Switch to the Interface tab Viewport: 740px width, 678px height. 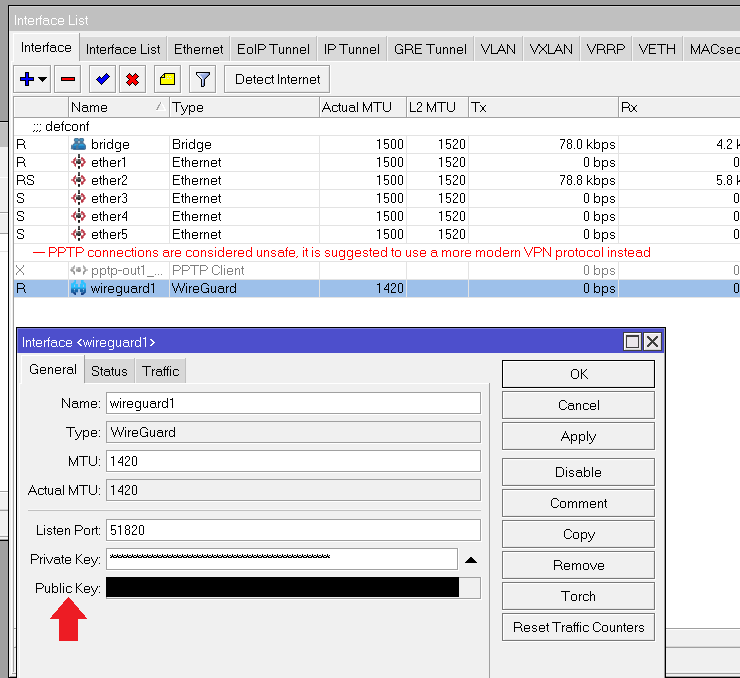point(46,48)
